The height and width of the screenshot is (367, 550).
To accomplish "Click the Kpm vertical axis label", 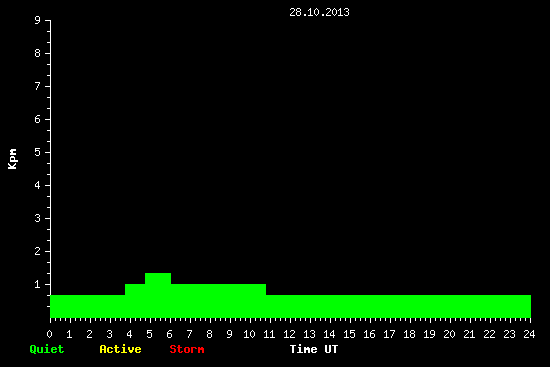I will coord(12,159).
